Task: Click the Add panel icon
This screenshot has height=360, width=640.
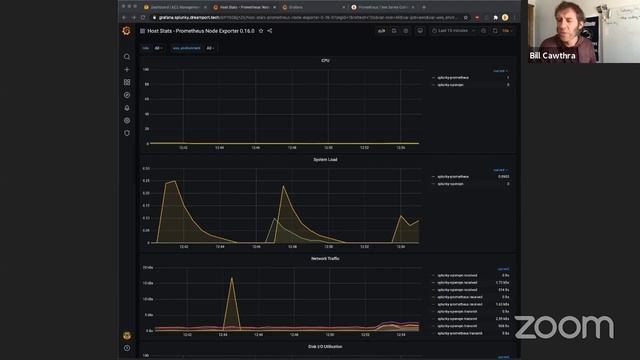Action: [x=381, y=31]
